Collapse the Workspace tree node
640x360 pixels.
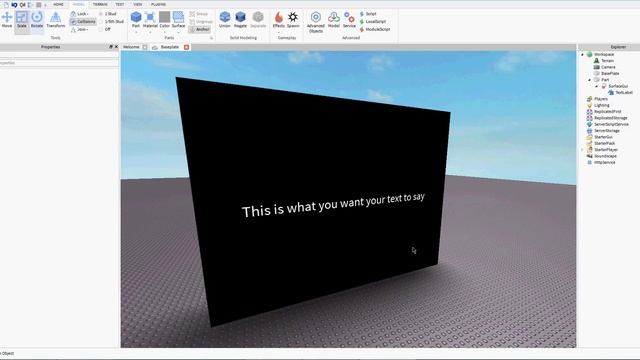click(582, 54)
